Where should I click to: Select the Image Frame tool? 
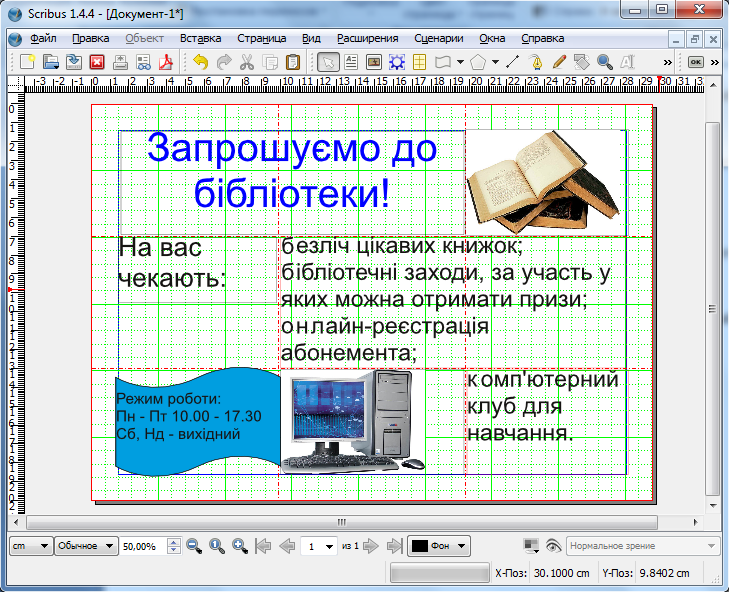click(x=374, y=62)
